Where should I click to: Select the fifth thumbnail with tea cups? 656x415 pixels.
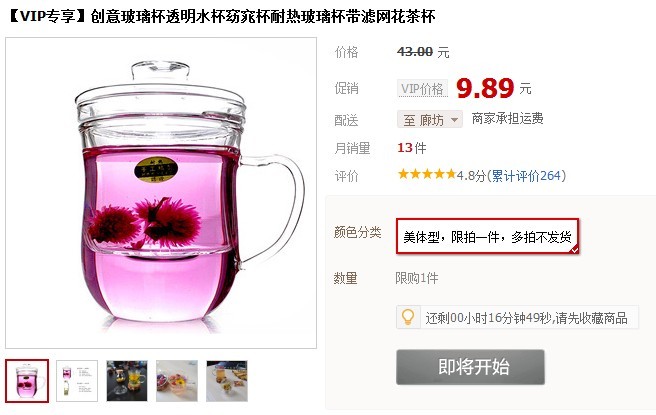(x=227, y=381)
